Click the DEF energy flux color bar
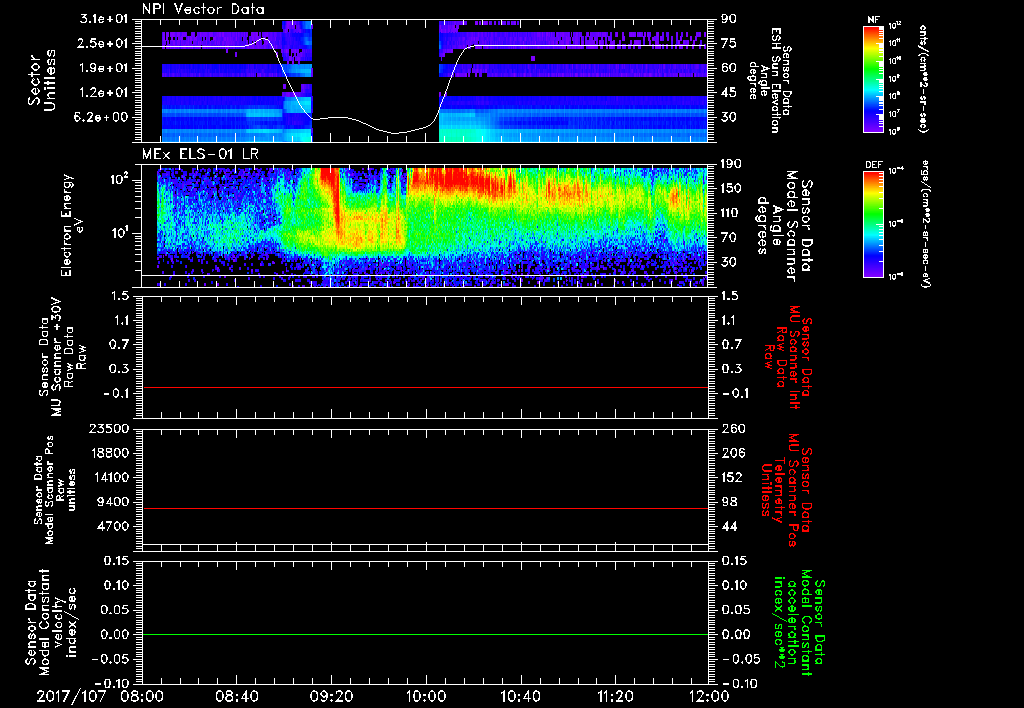This screenshot has width=1024, height=708. [873, 223]
